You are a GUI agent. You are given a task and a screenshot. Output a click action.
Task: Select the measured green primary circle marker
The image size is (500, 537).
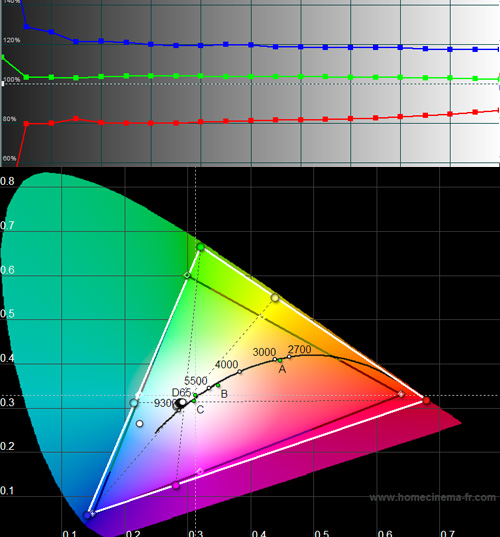coord(200,247)
